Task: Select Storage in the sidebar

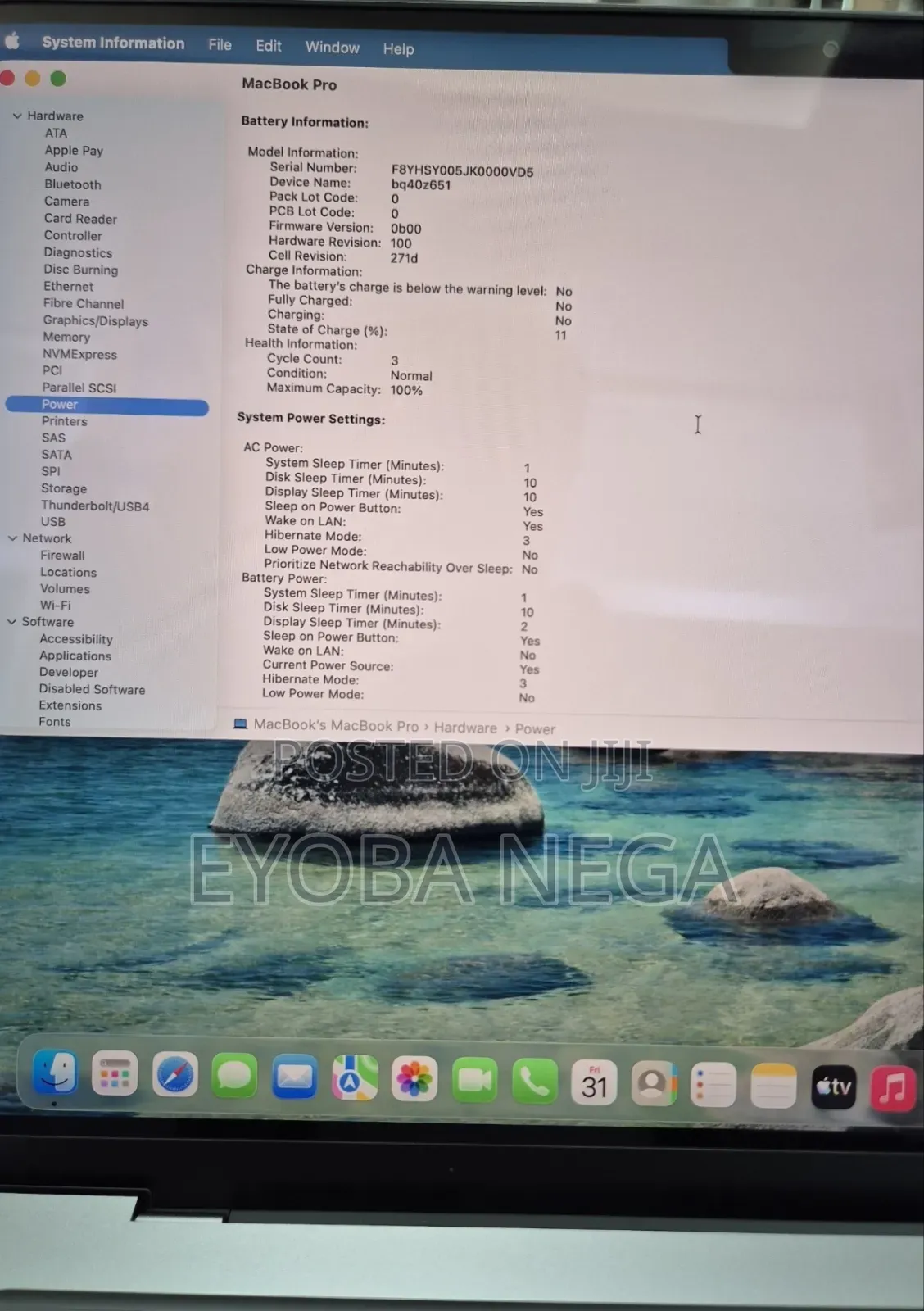Action: pos(64,488)
